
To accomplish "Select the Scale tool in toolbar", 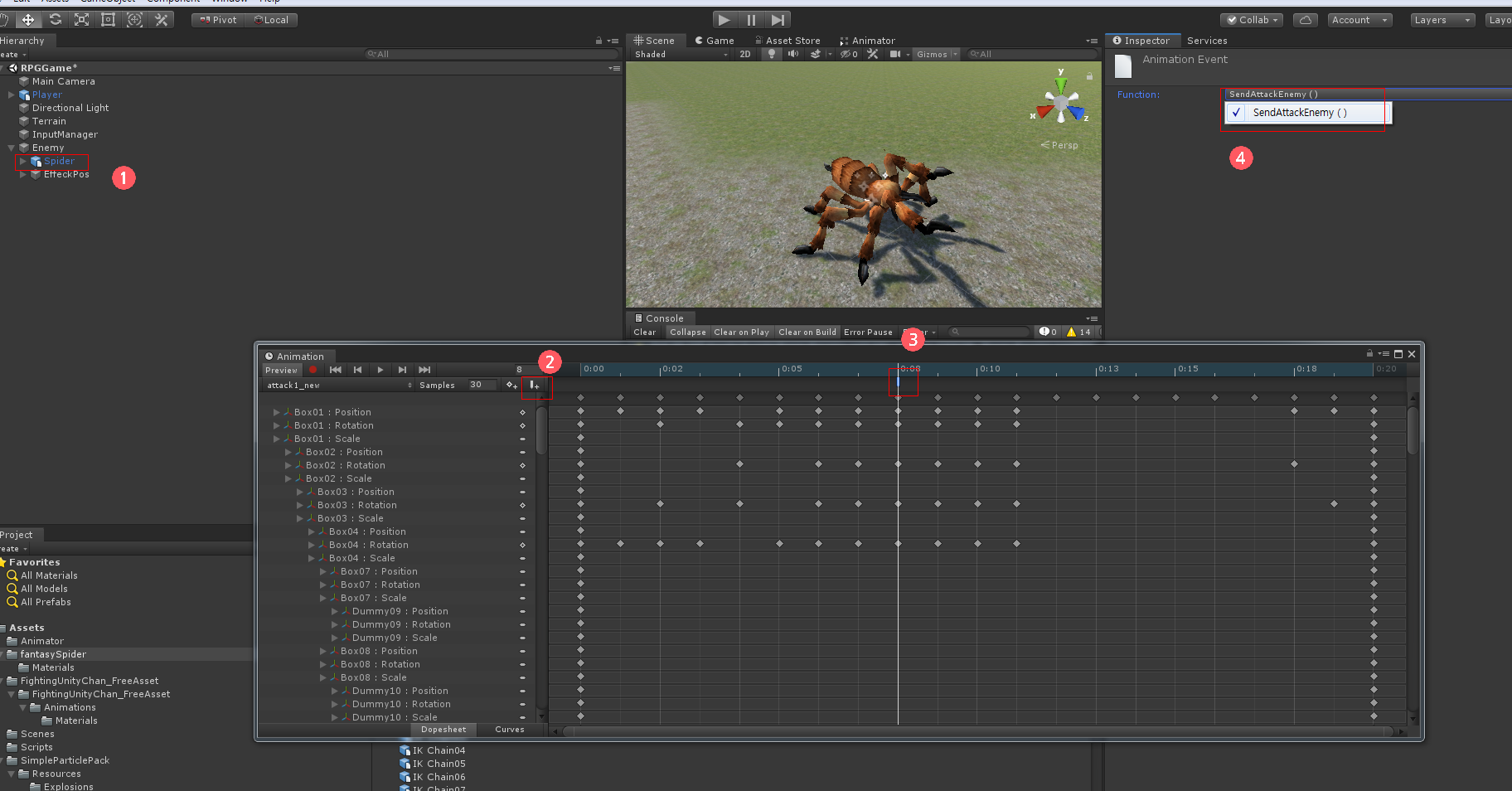I will point(81,20).
